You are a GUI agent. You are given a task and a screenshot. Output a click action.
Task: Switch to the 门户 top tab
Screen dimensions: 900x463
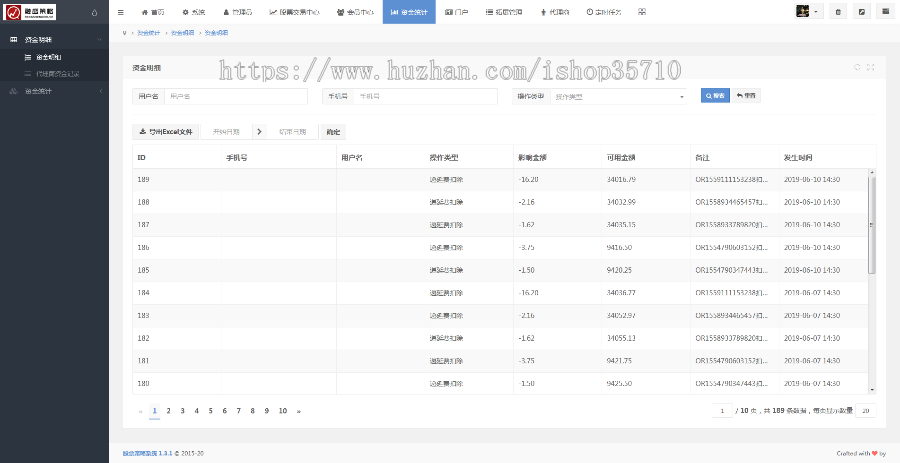tap(456, 12)
